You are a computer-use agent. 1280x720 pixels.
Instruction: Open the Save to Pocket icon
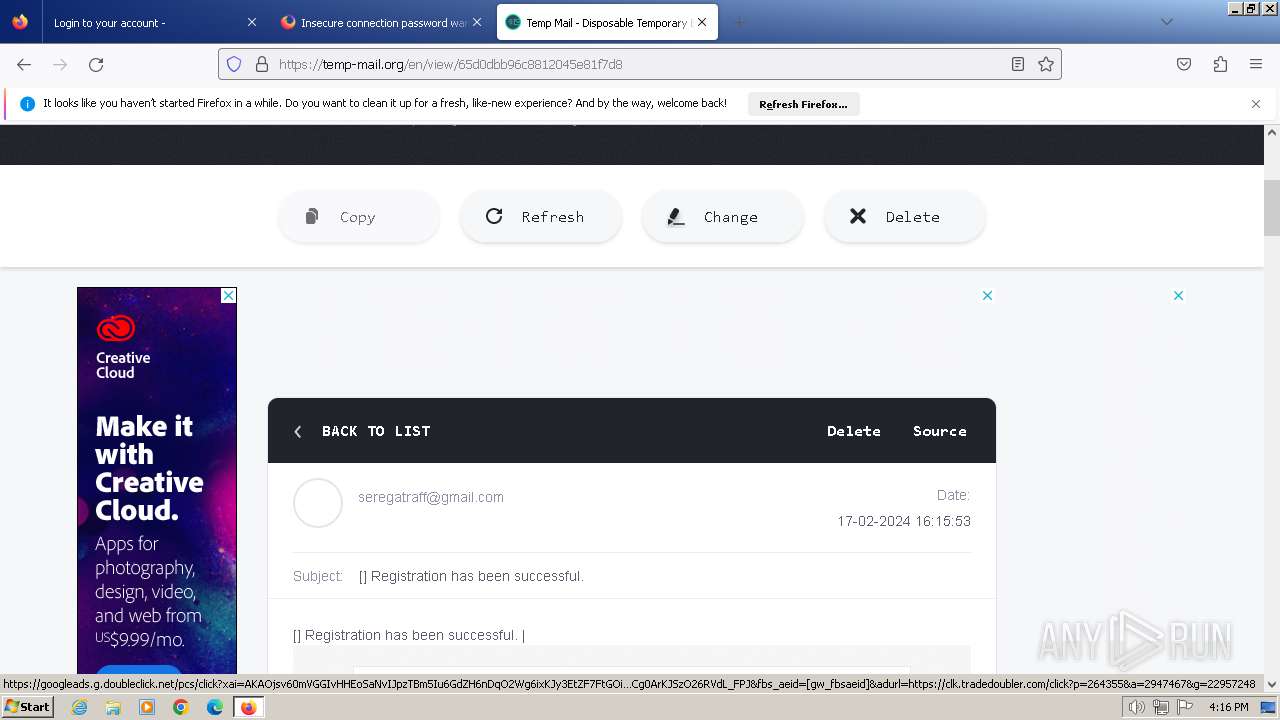tap(1184, 64)
